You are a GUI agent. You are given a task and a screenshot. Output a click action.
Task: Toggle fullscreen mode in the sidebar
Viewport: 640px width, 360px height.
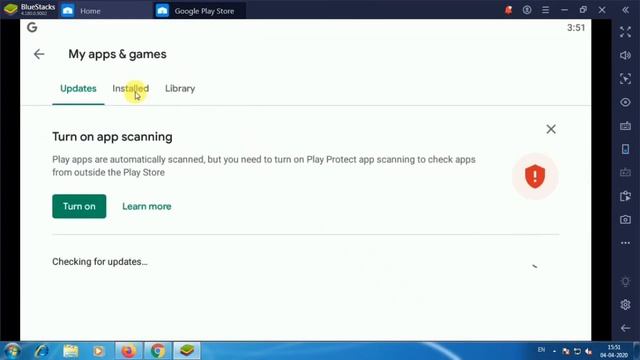[x=625, y=32]
